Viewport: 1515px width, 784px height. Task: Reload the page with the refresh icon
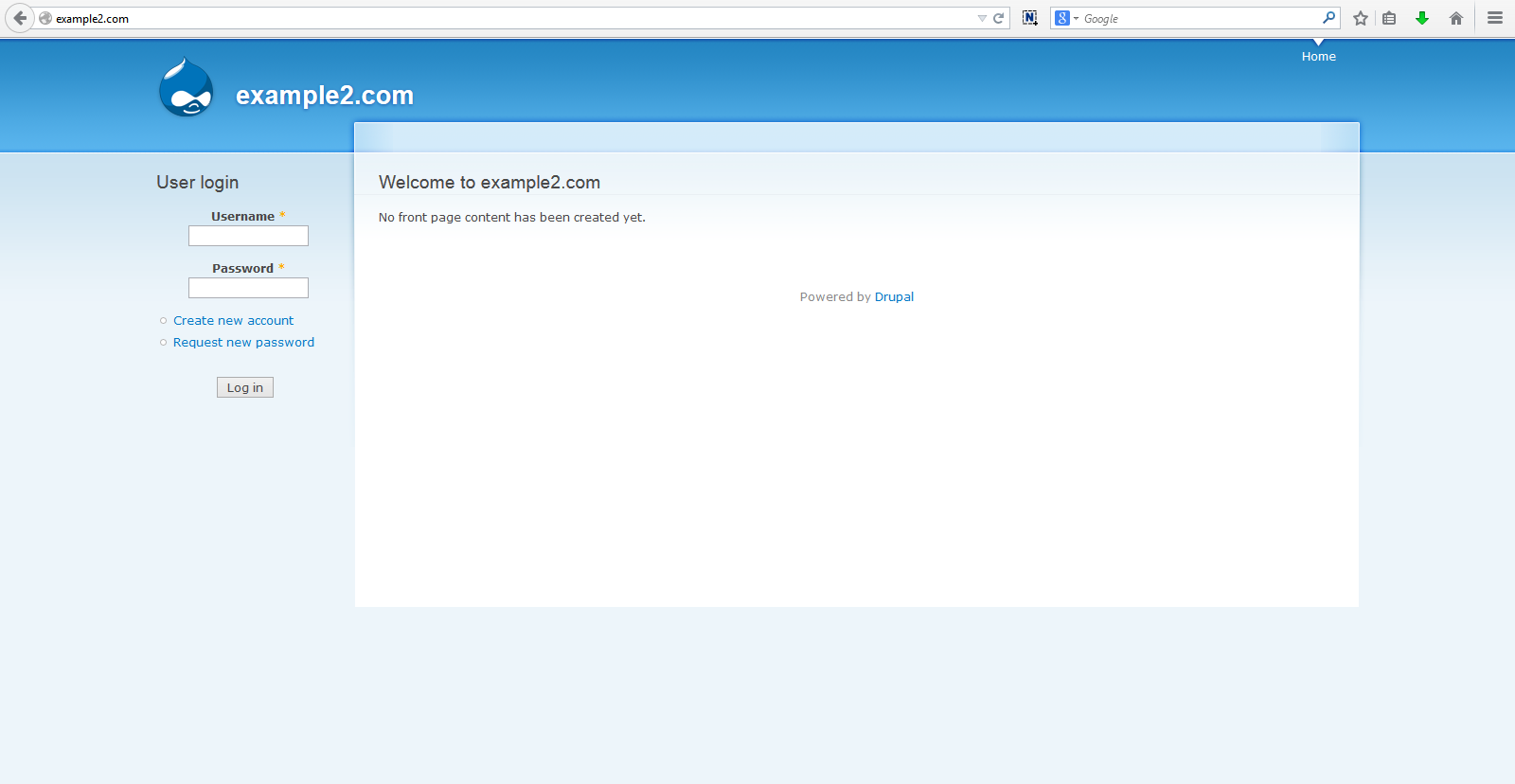[998, 18]
